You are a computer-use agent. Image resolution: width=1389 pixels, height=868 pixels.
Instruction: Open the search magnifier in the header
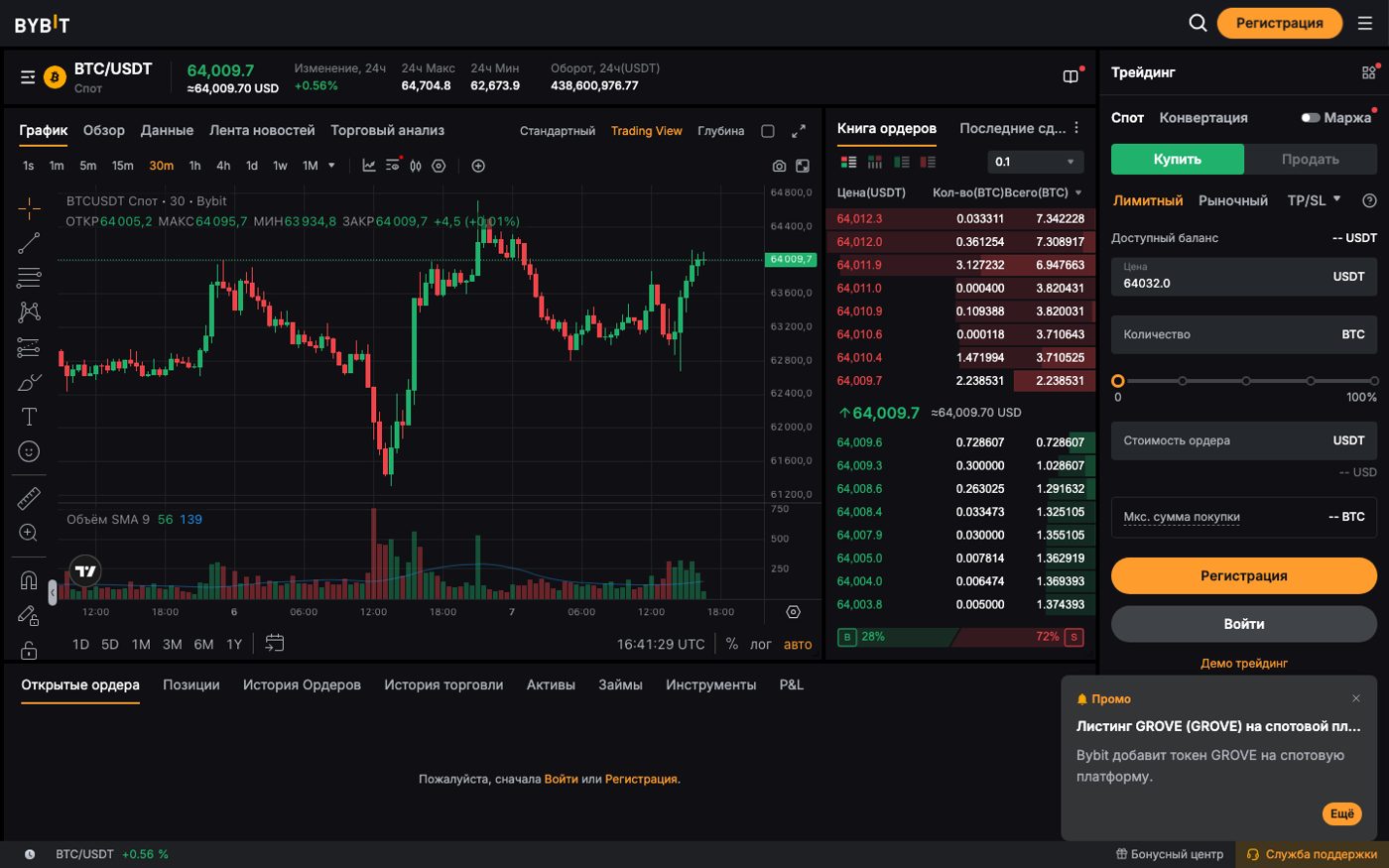(1198, 23)
